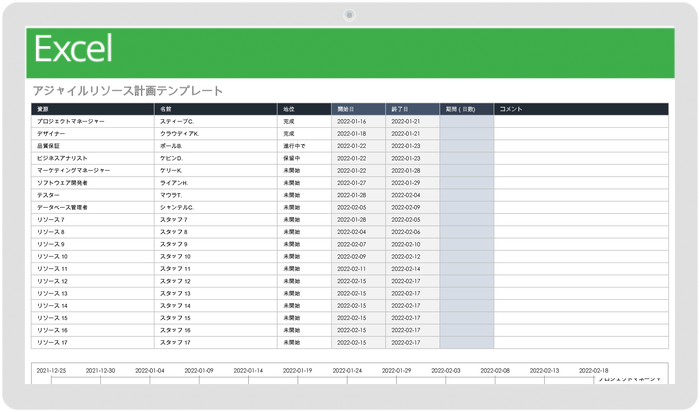This screenshot has width=700, height=412.
Task: Select the 終了日 column header
Action: (x=412, y=109)
